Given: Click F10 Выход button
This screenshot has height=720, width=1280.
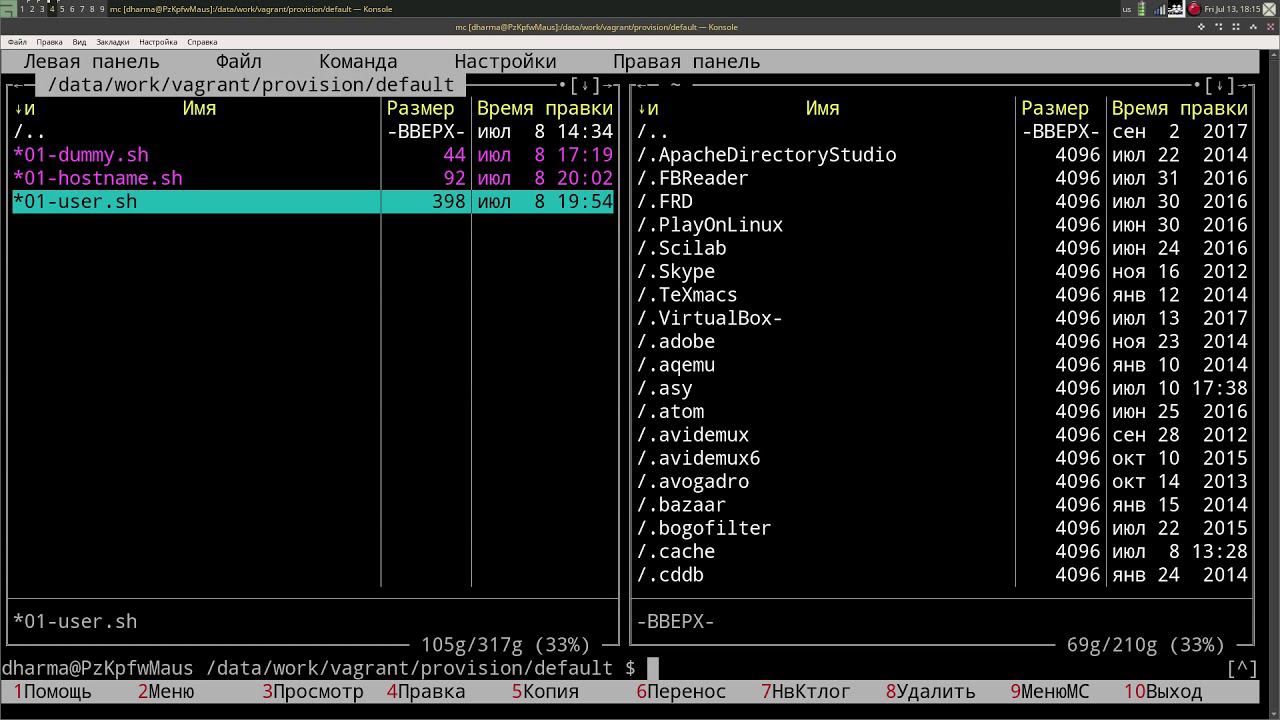Looking at the screenshot, I should click(x=1163, y=691).
